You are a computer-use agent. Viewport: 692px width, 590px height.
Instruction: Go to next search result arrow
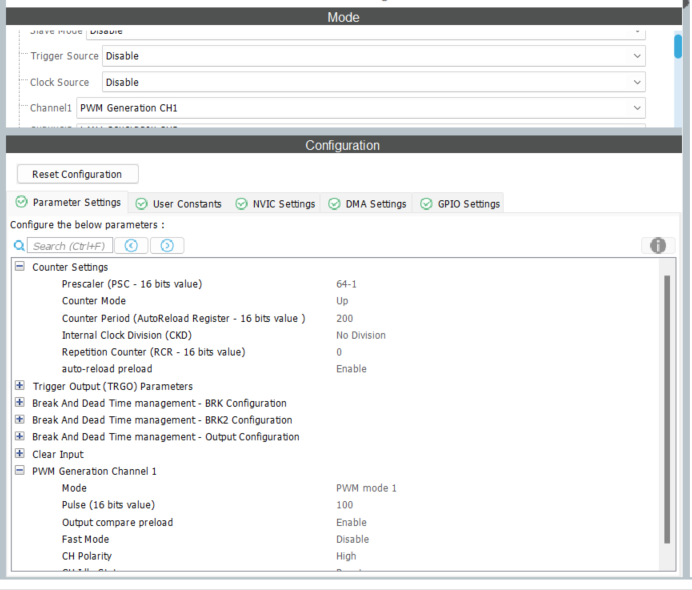167,245
